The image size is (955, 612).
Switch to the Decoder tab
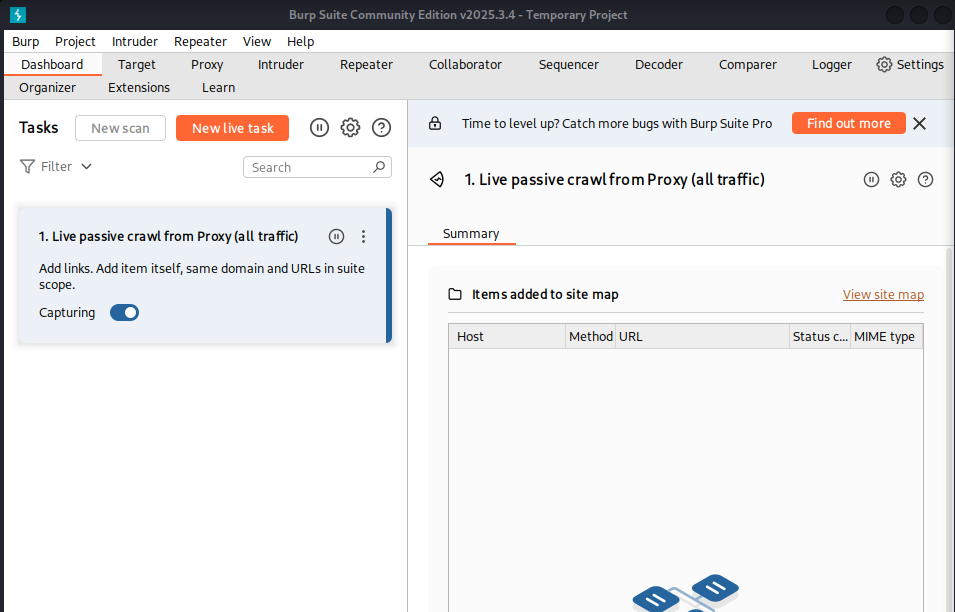659,65
